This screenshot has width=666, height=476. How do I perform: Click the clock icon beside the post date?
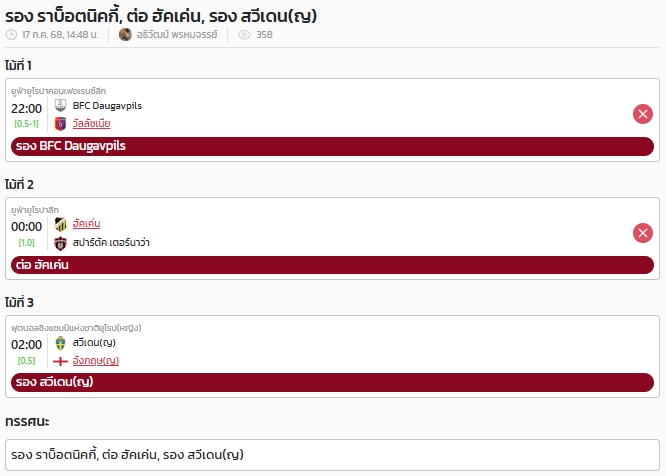click(11, 35)
